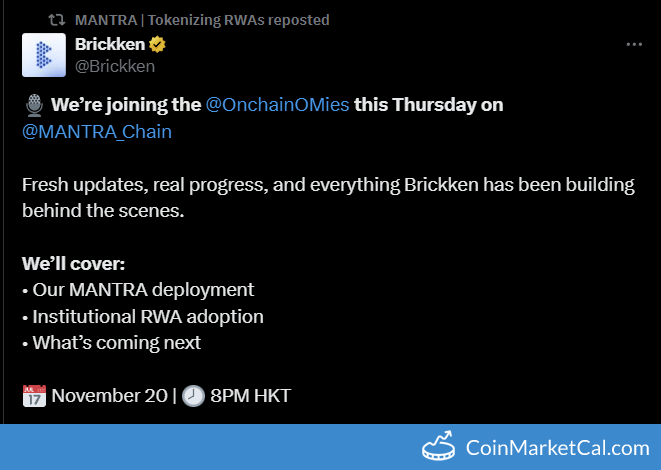Click the gold verified badge
This screenshot has height=470, width=661.
click(x=158, y=45)
